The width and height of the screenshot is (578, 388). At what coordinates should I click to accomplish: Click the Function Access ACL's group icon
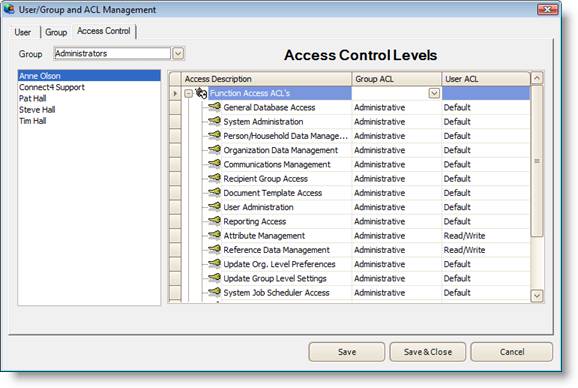(x=201, y=93)
